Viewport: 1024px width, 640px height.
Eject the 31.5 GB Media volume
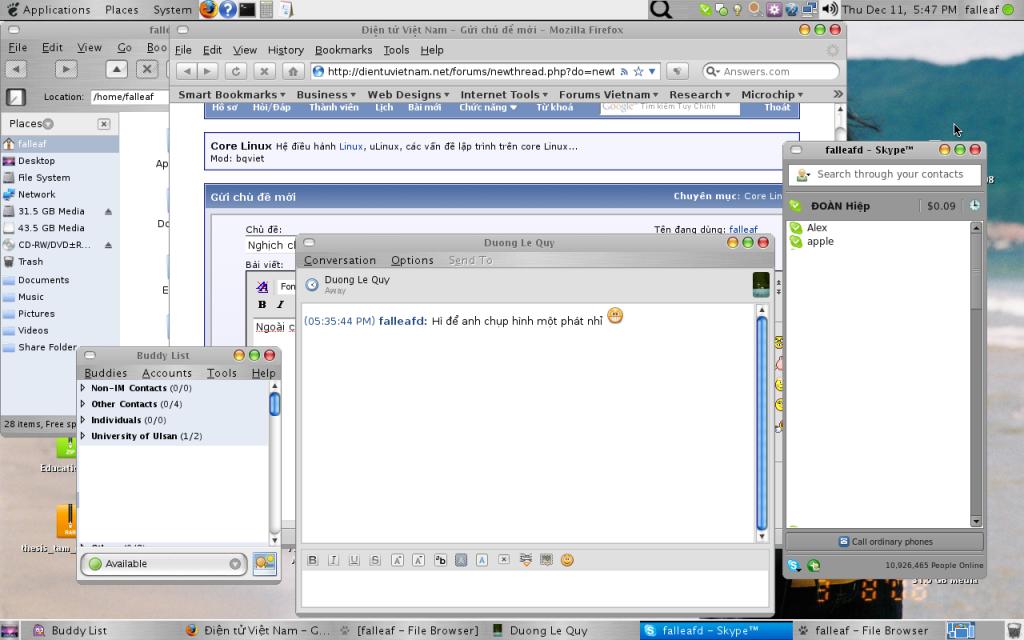coord(108,212)
